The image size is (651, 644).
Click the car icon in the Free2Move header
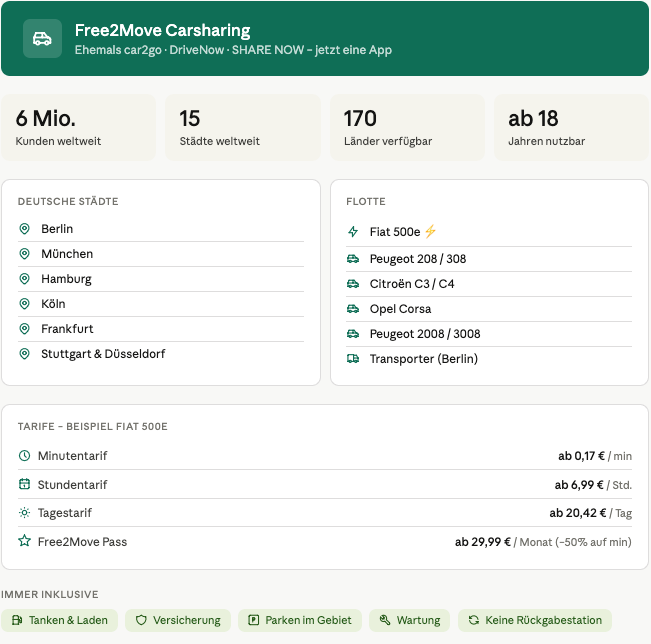[42, 39]
